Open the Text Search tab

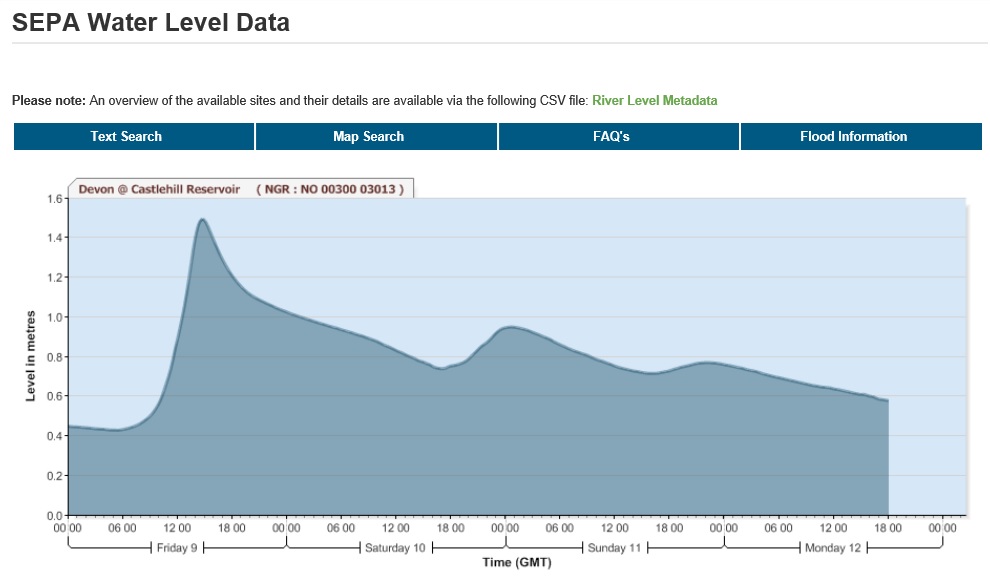(x=126, y=137)
